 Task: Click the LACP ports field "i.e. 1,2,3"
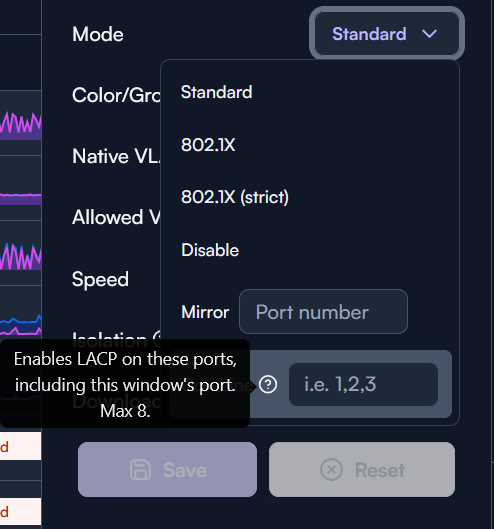coord(363,384)
